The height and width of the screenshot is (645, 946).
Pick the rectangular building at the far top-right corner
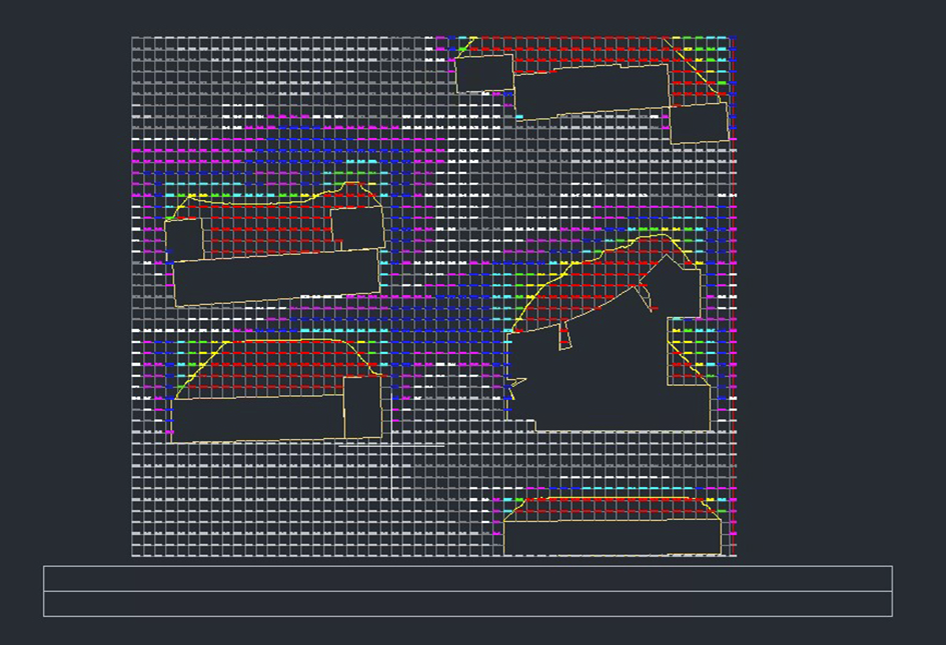click(699, 122)
